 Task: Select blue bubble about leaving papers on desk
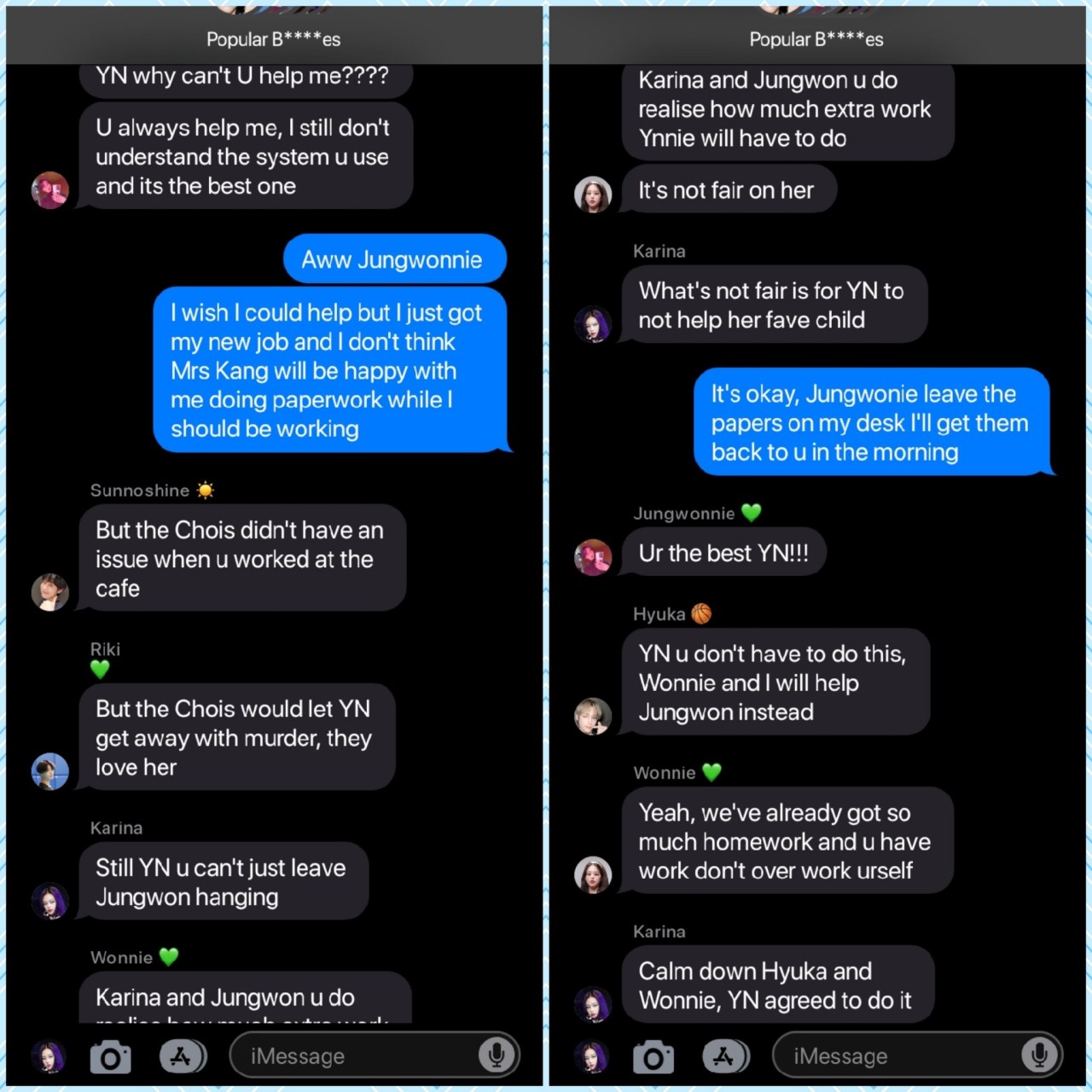tap(874, 422)
